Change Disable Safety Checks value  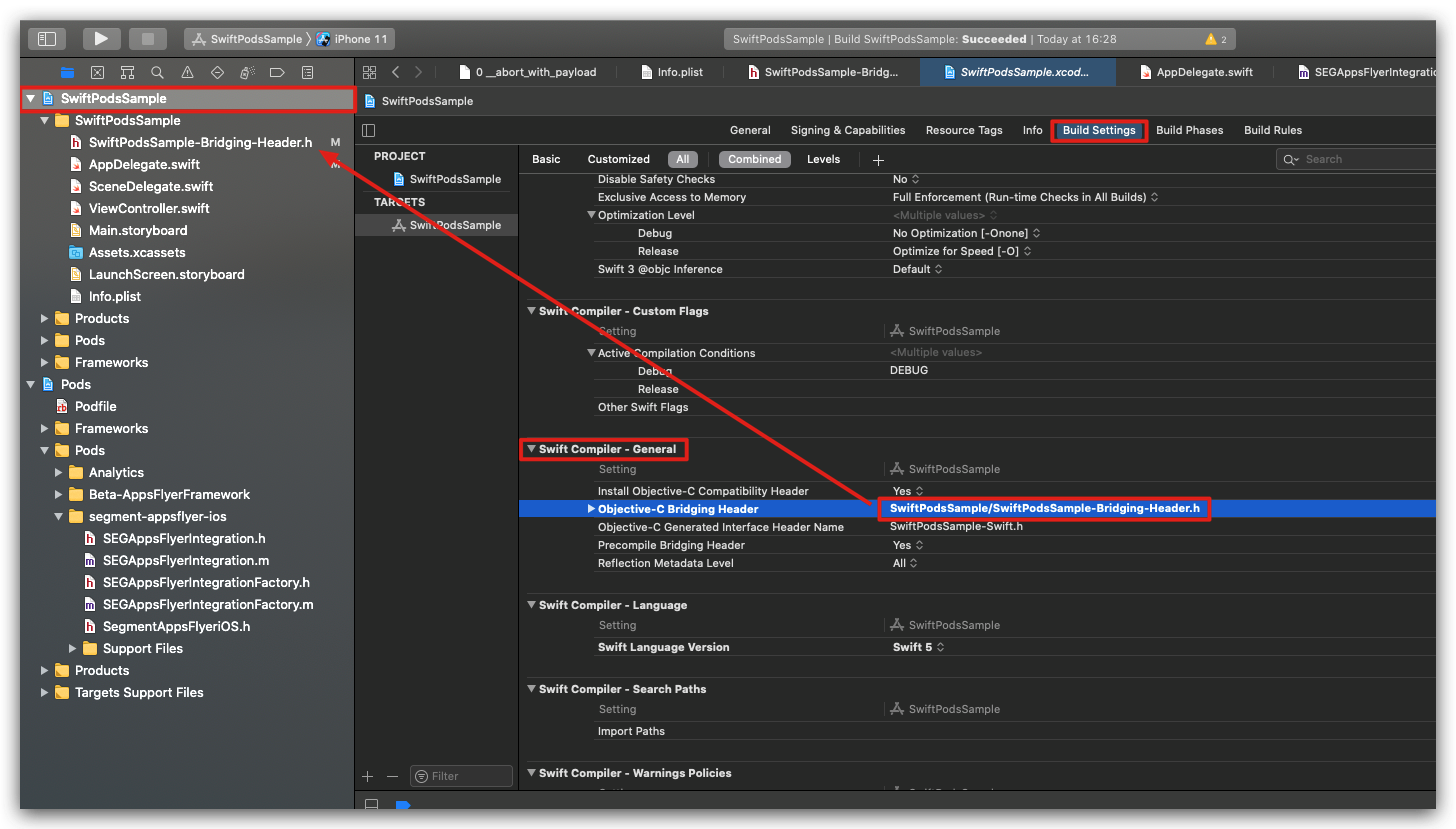(906, 179)
